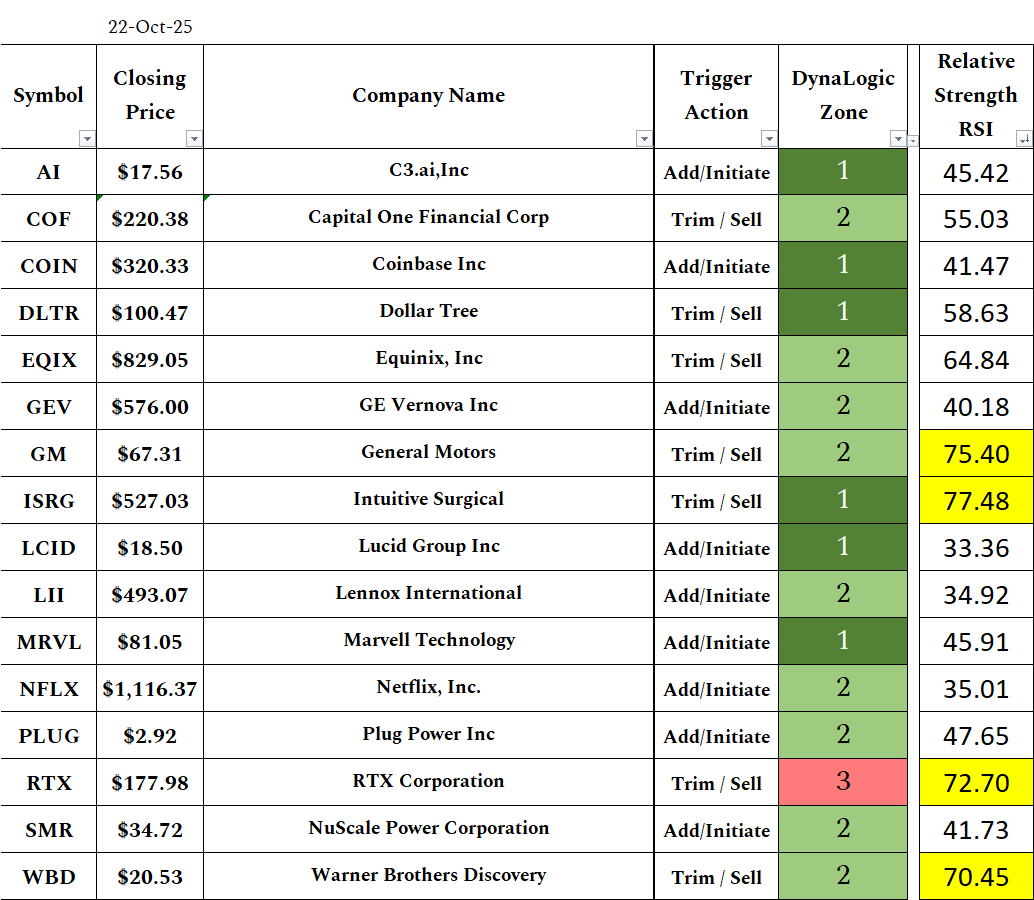Click the LII symbol cell
Screen dimensions: 1034x900
click(x=49, y=595)
